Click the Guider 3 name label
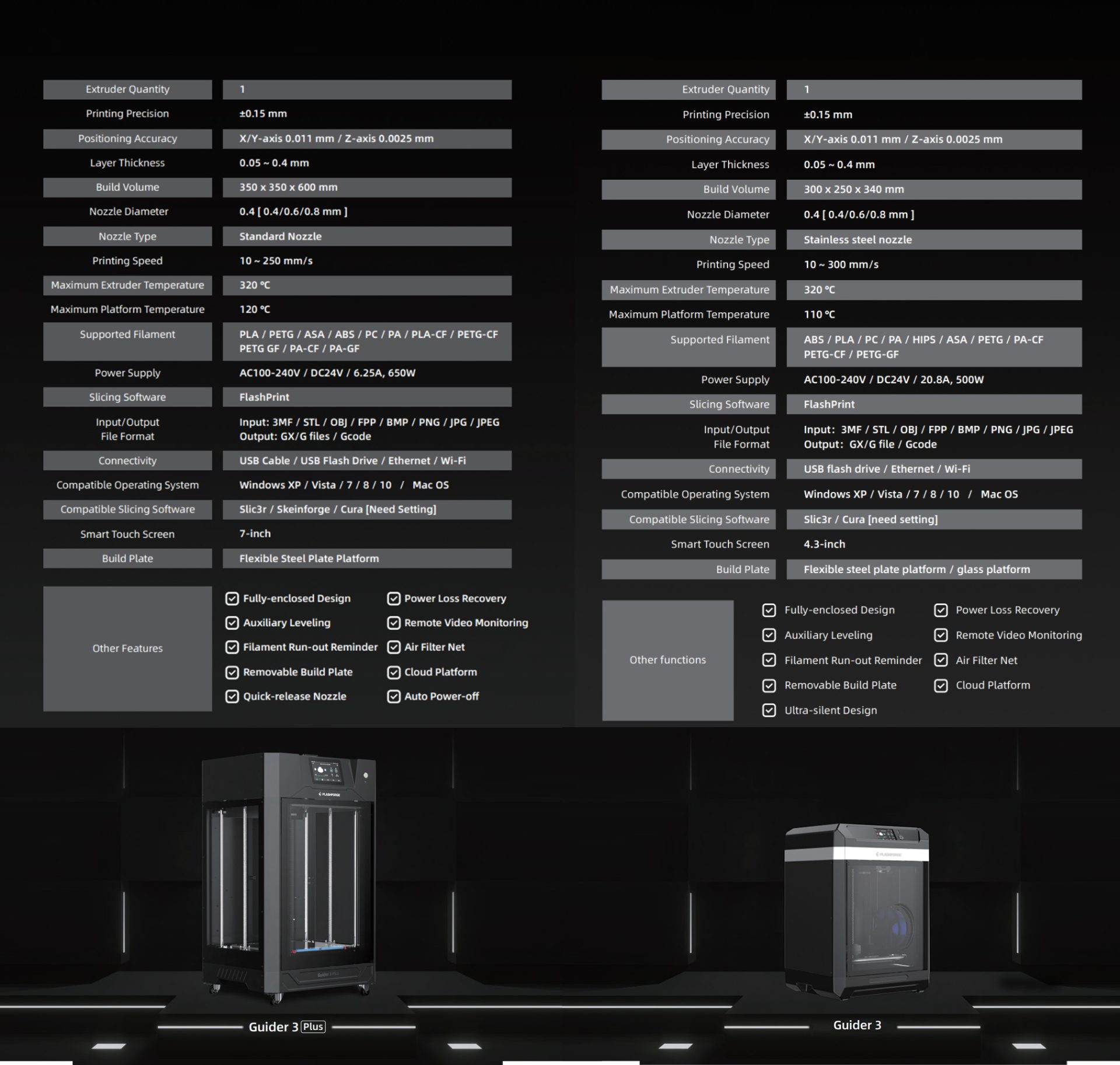Image resolution: width=1120 pixels, height=1065 pixels. 857,1025
